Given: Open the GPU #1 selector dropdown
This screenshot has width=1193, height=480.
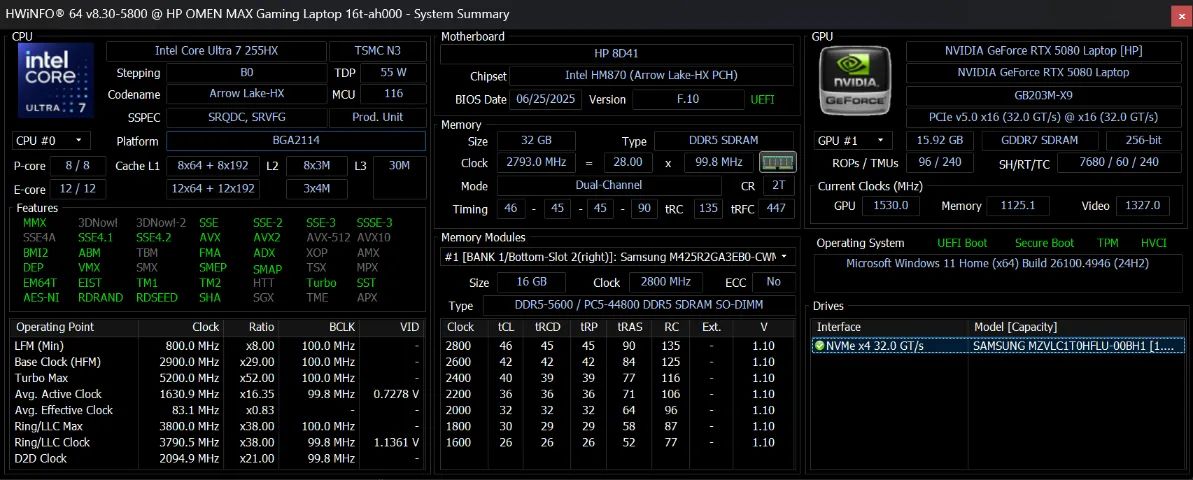Looking at the screenshot, I should click(x=852, y=141).
